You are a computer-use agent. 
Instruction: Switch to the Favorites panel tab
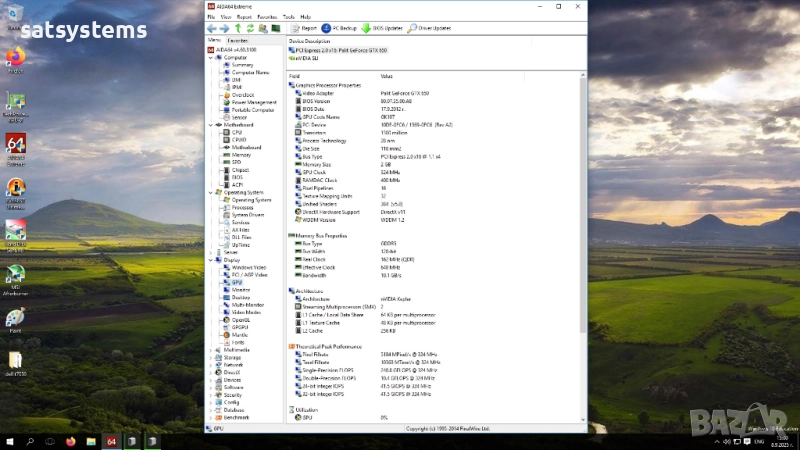pos(237,40)
